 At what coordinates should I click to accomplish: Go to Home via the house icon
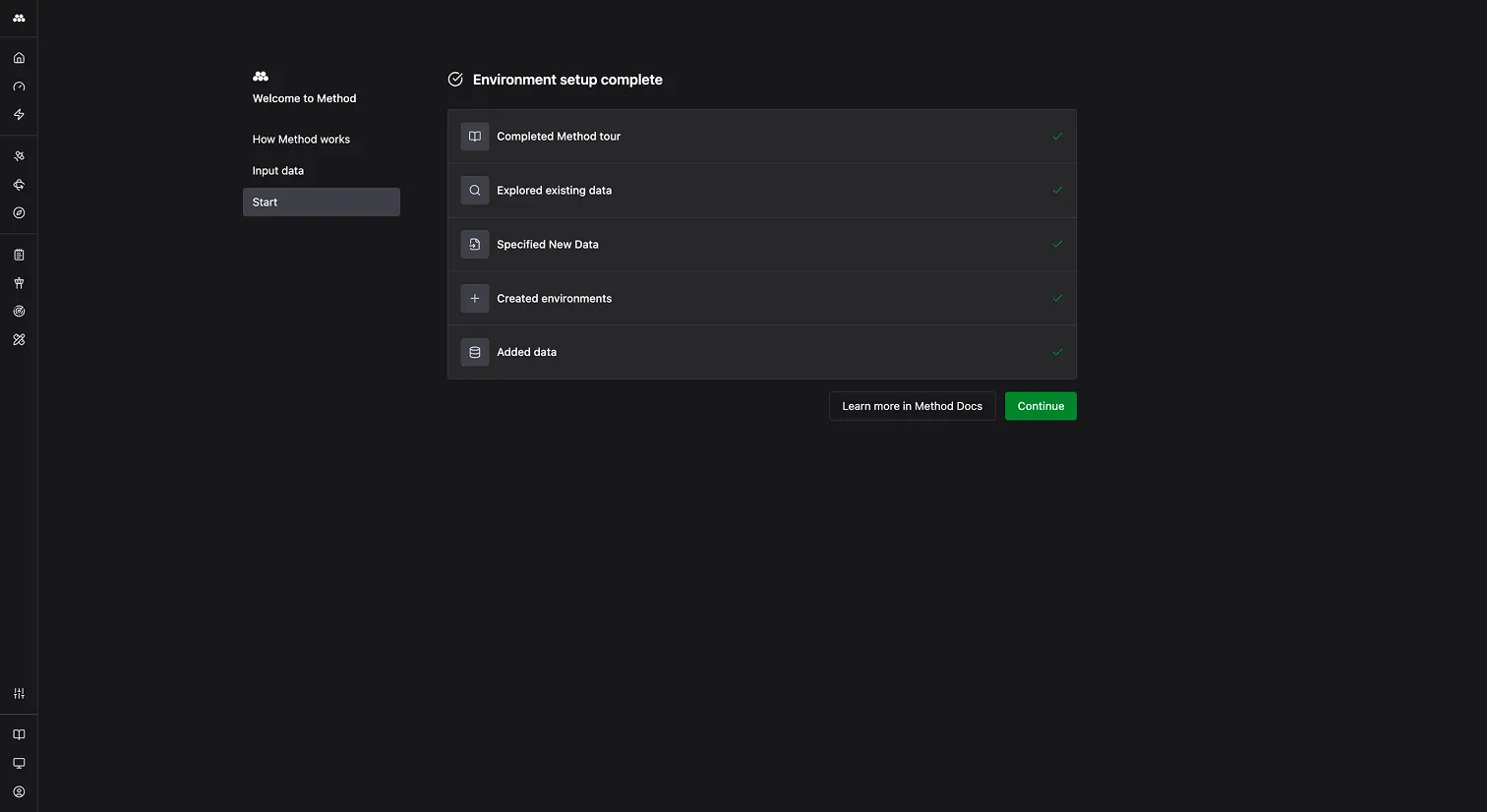pyautogui.click(x=19, y=58)
